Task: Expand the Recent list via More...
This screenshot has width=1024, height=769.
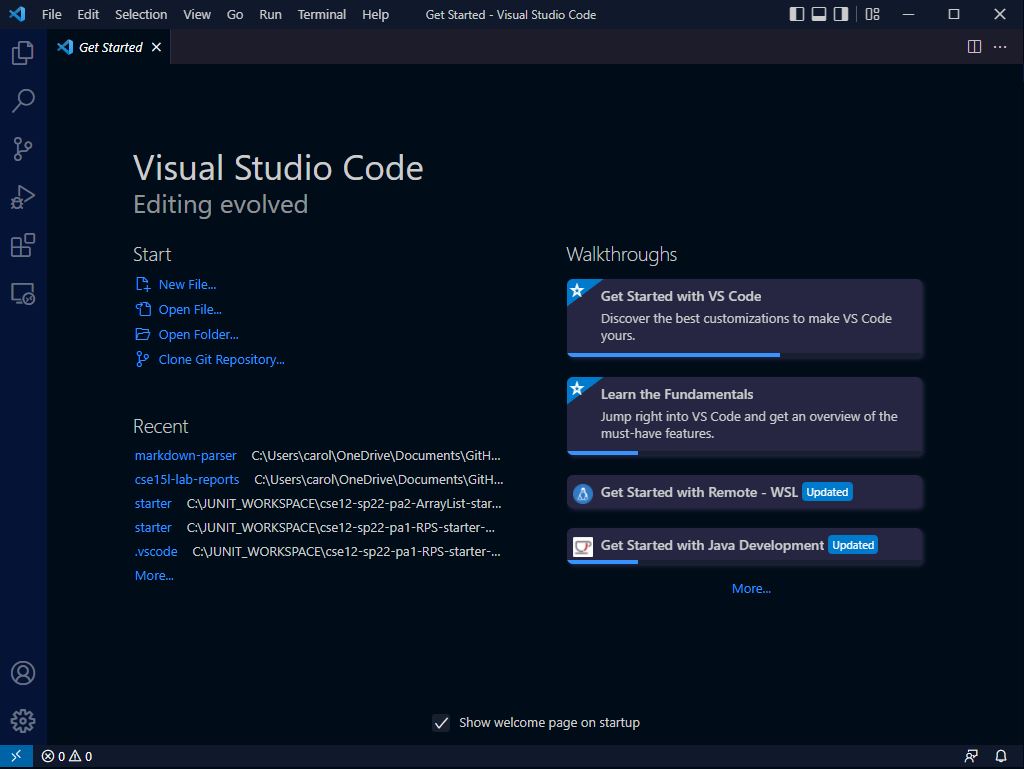Action: [153, 575]
